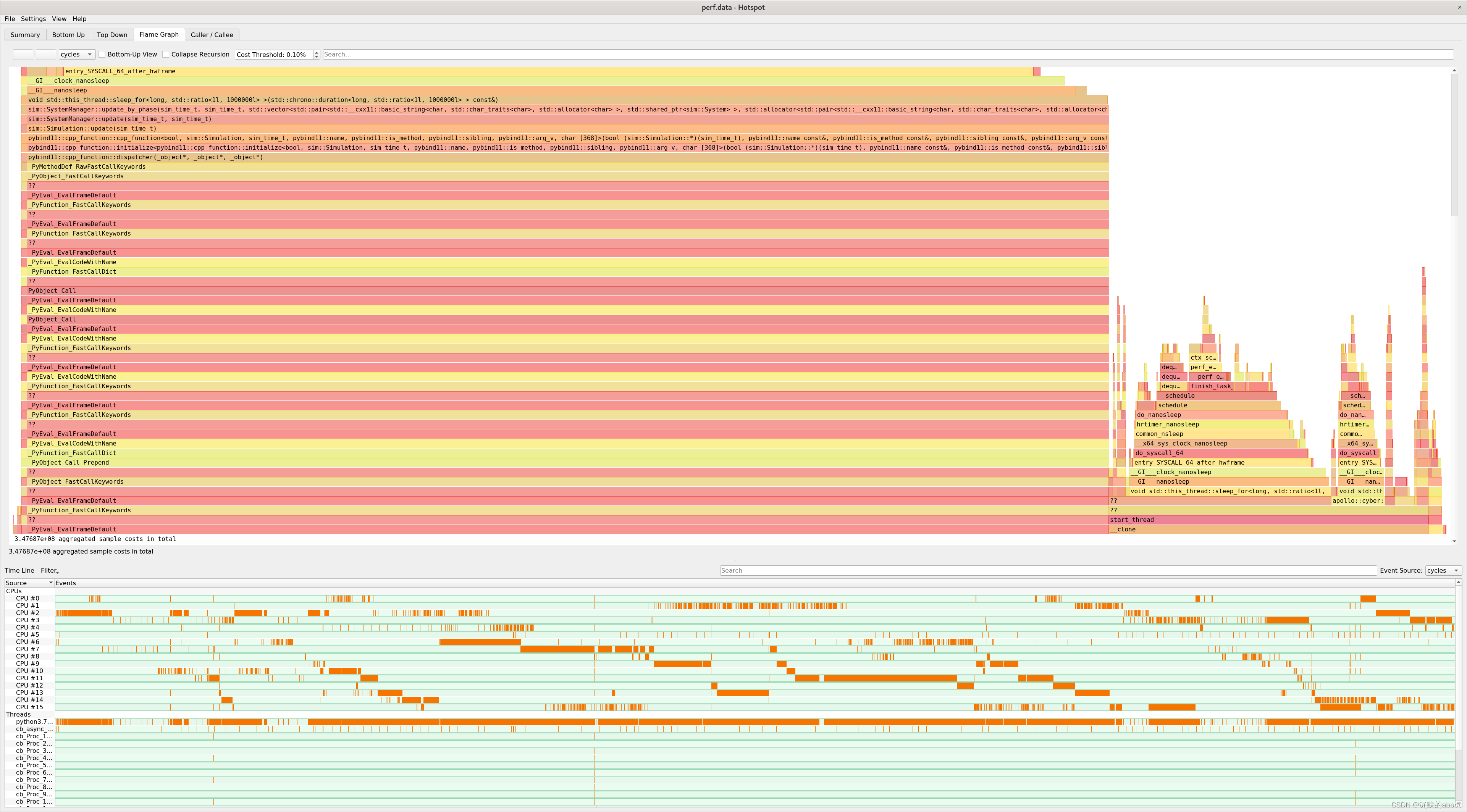1467x812 pixels.
Task: Open the cycles cost type dropdown
Action: [76, 55]
